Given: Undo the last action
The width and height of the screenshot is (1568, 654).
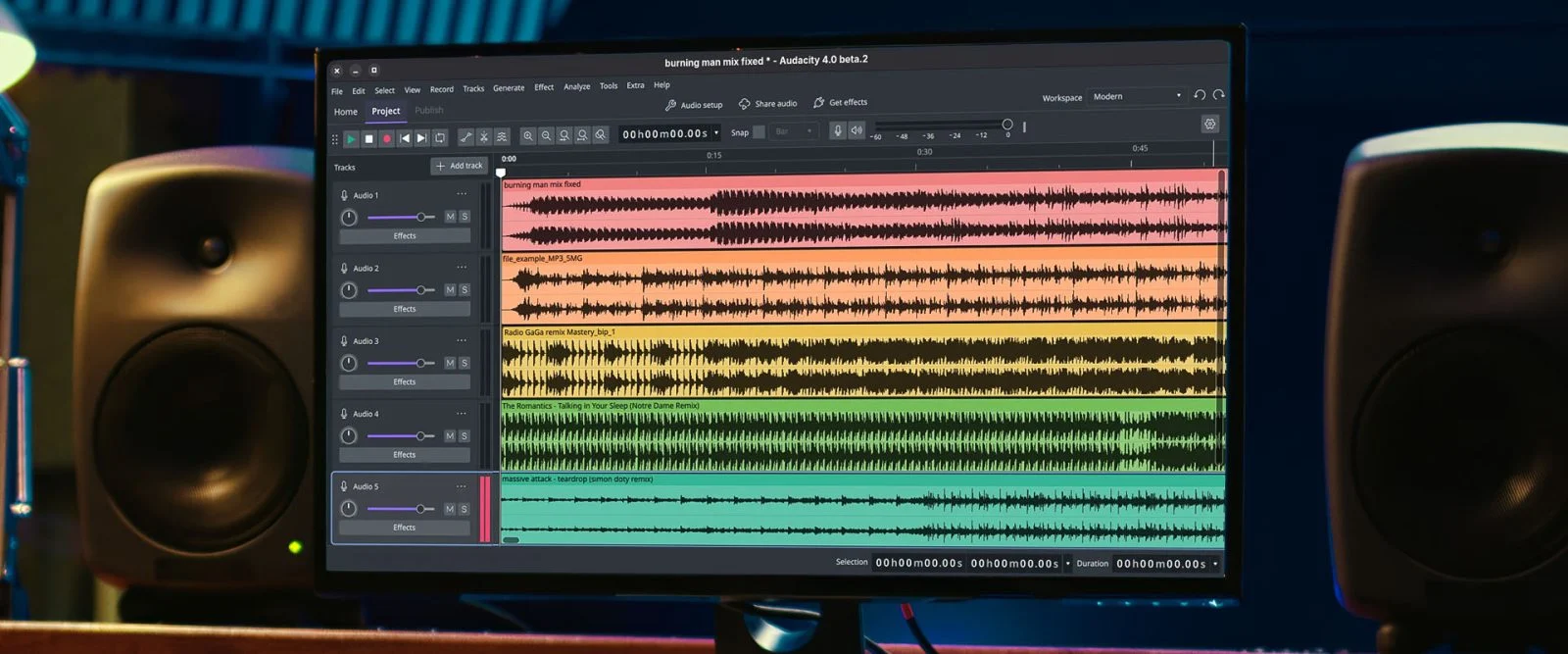Looking at the screenshot, I should 1200,95.
